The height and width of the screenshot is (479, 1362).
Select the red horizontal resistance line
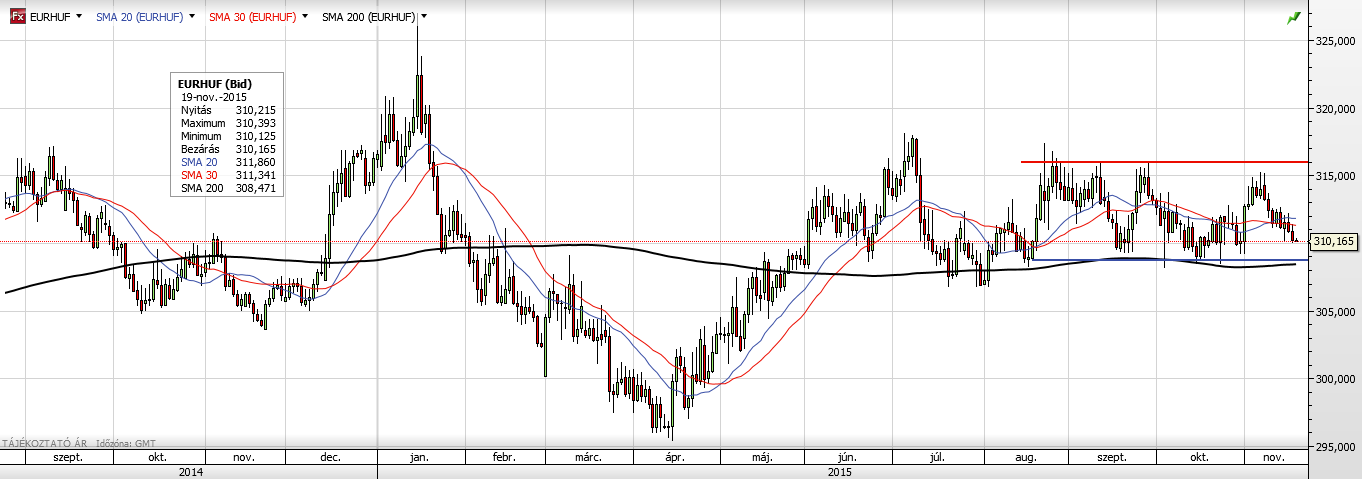(1164, 161)
